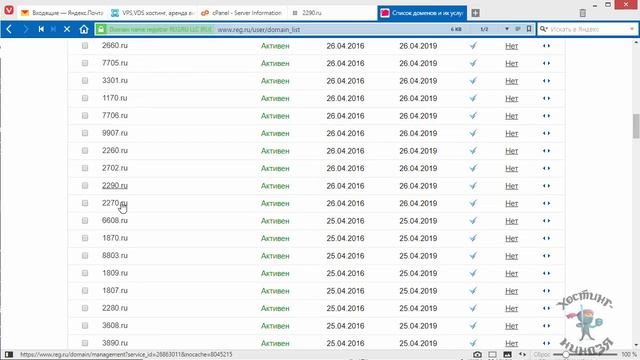The image size is (640, 360).
Task: Open the 2270.ru domain link
Action: click(115, 203)
